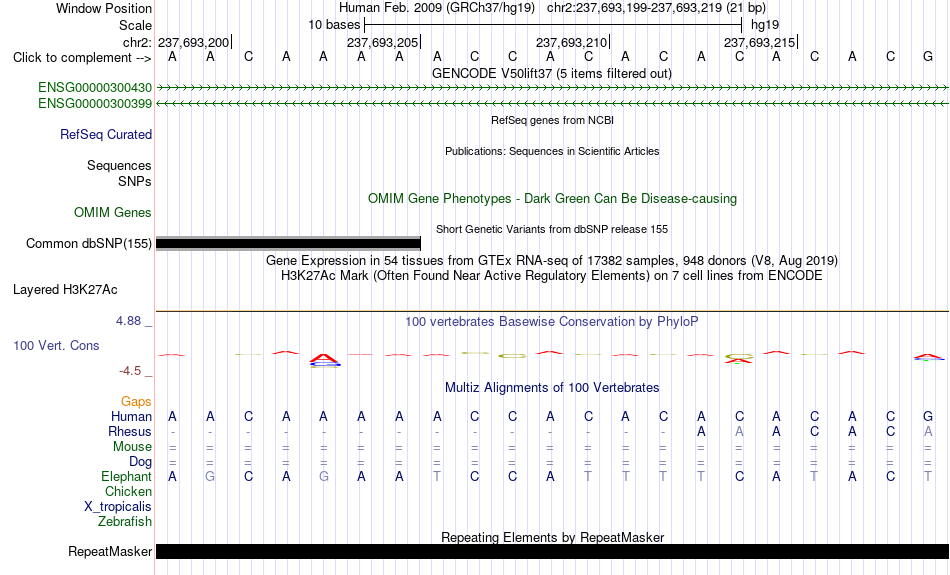Image resolution: width=950 pixels, height=575 pixels.
Task: Open the 'H3K27Ac Mark' ENCODE track title
Action: coord(552,276)
